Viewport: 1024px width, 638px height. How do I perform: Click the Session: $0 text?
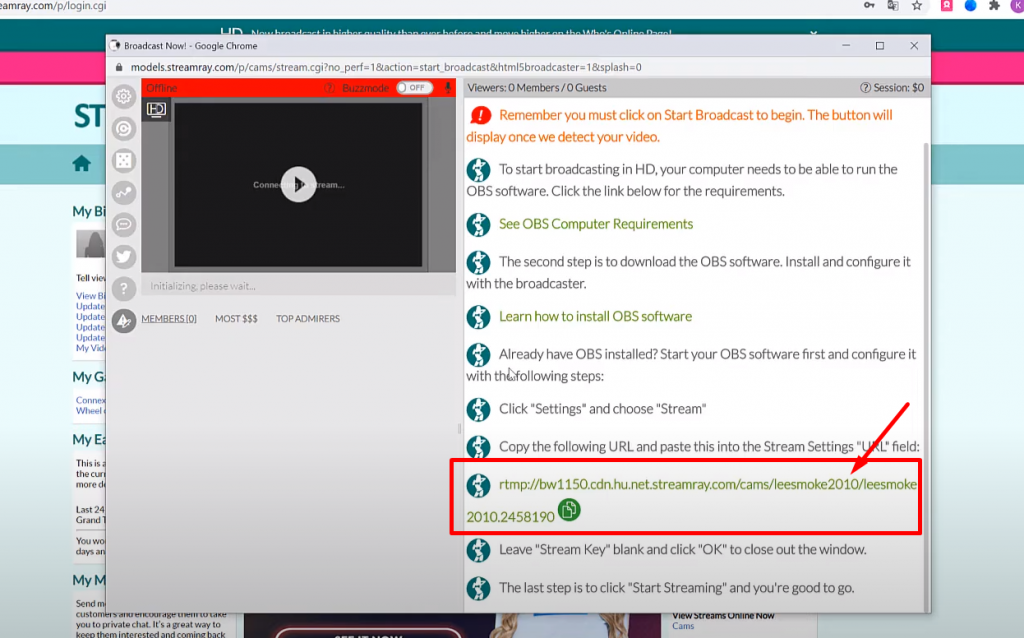pos(899,88)
